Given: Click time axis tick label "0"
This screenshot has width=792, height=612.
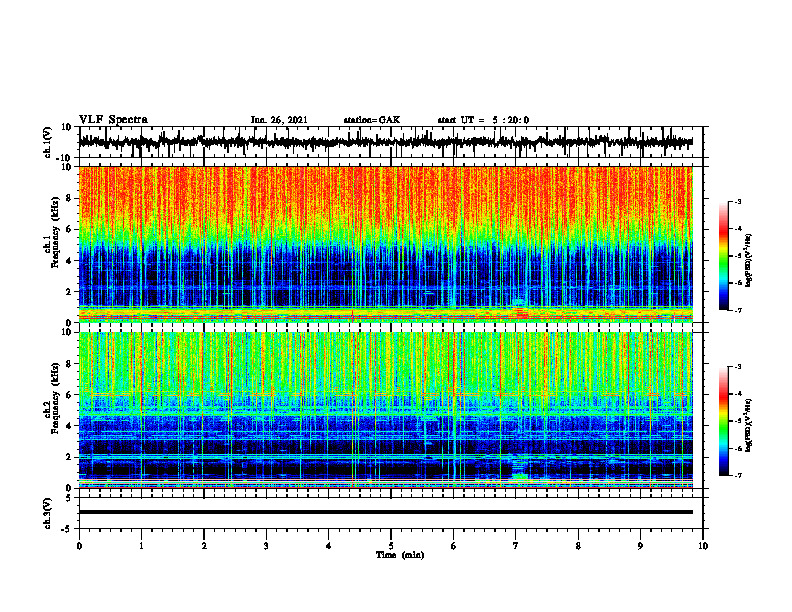Looking at the screenshot, I should click(x=79, y=546).
